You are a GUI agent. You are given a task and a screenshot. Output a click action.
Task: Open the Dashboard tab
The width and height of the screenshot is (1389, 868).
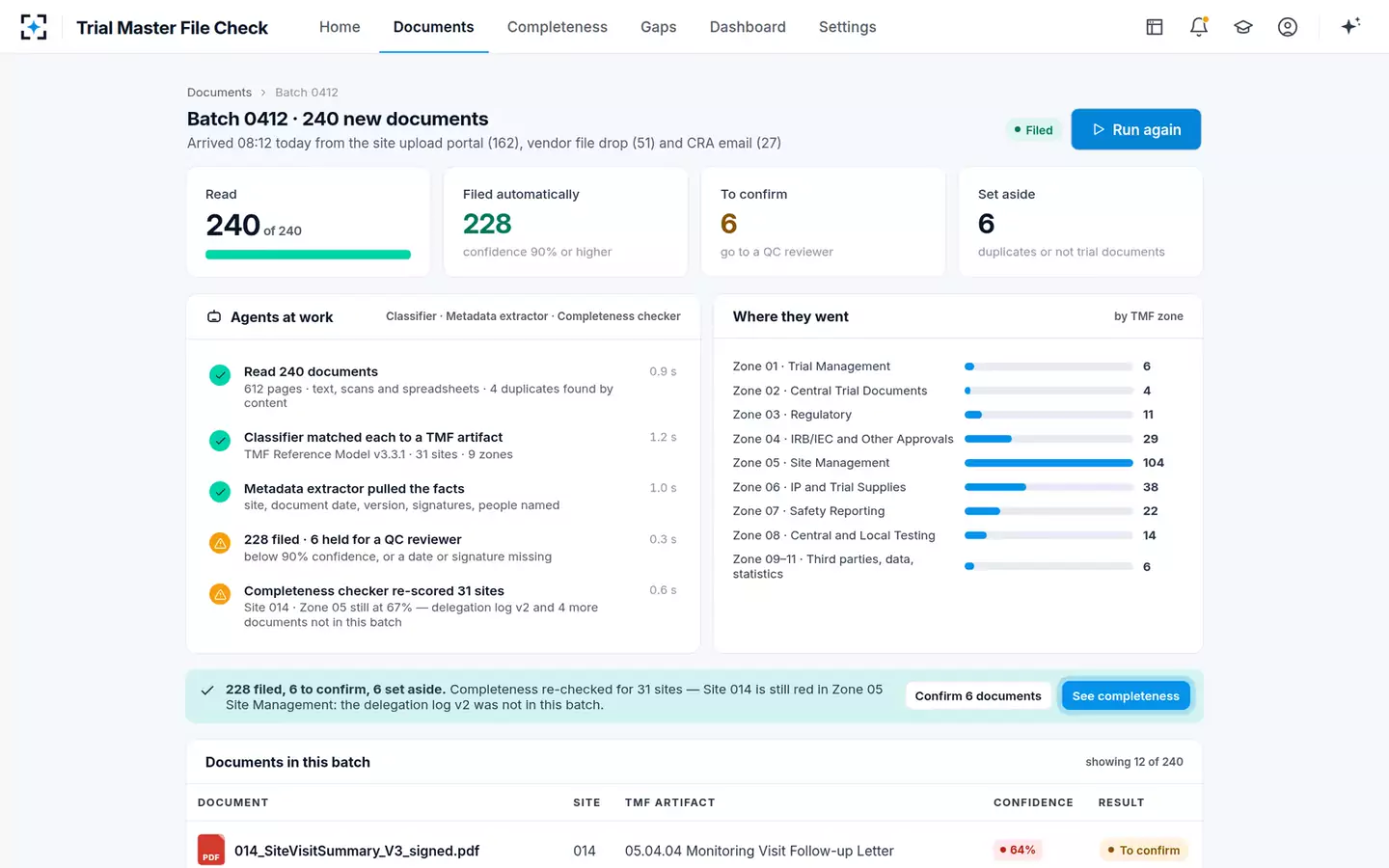(748, 27)
